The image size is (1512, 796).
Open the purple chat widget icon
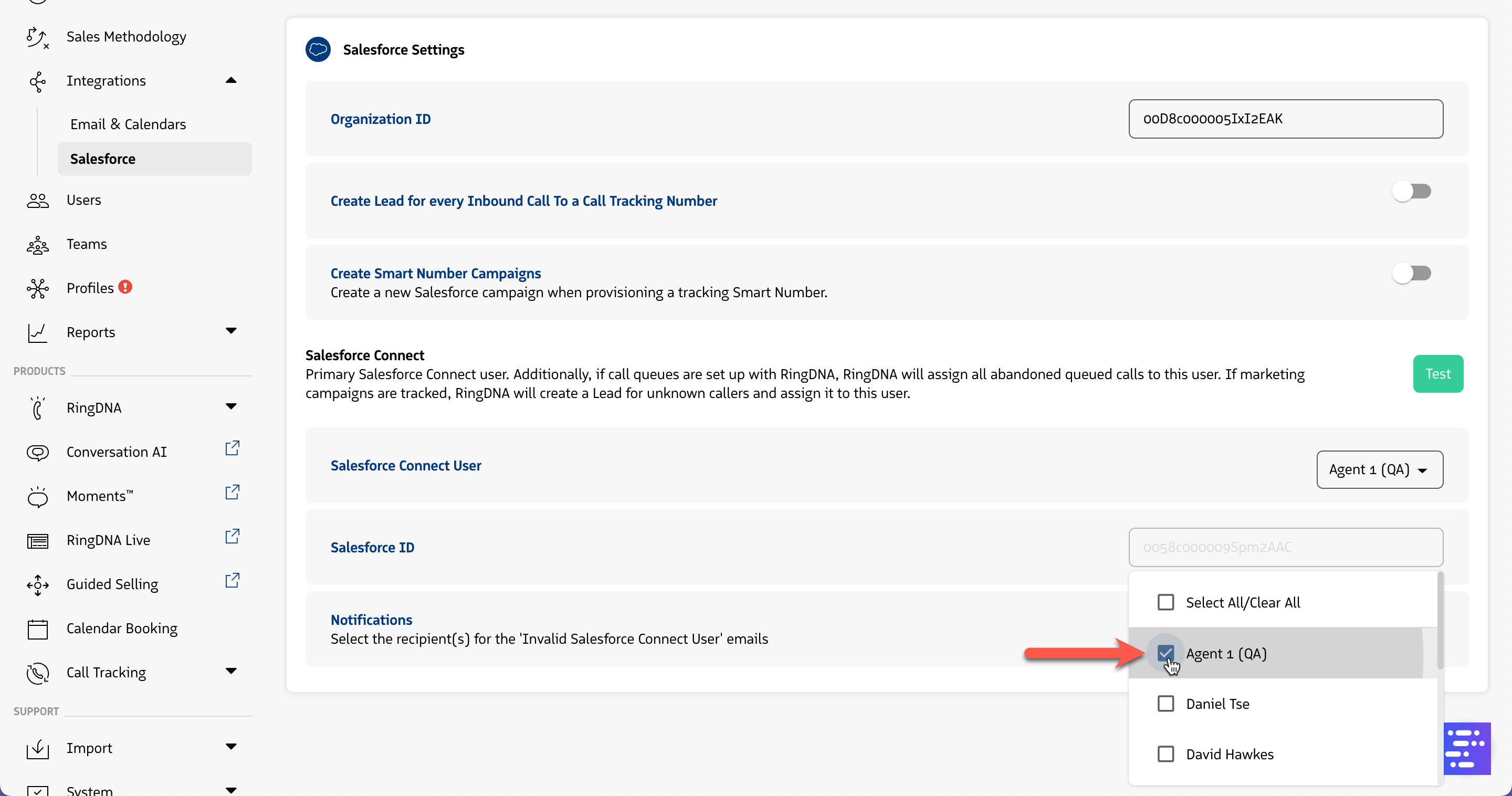1466,748
